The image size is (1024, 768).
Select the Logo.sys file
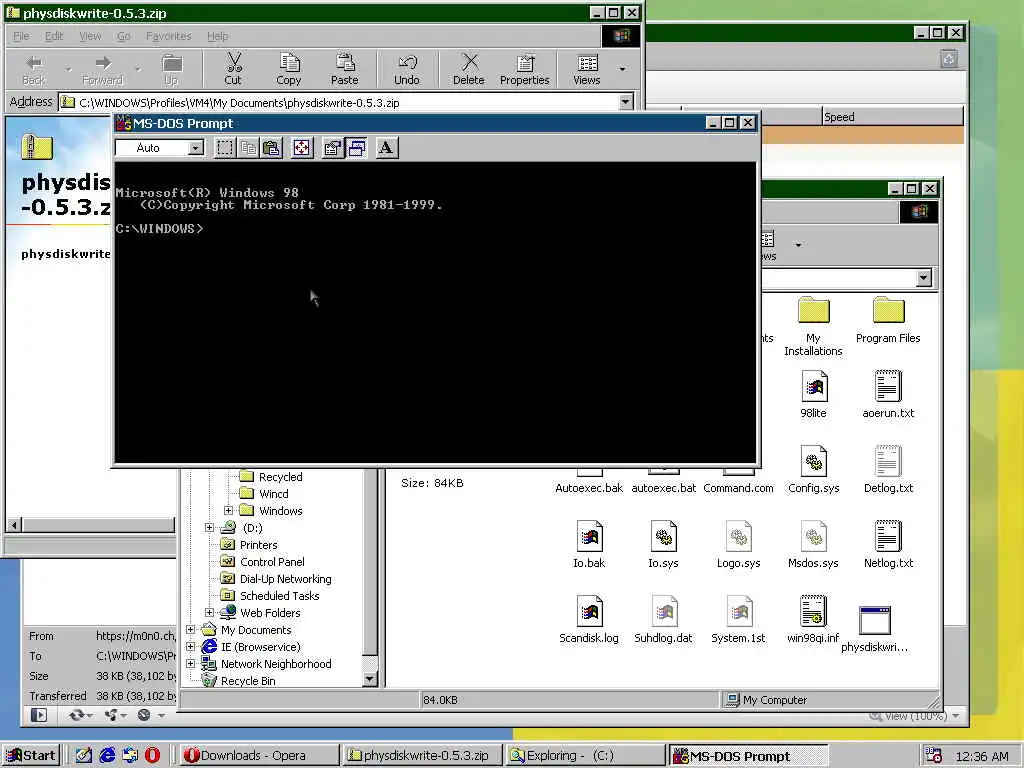739,544
